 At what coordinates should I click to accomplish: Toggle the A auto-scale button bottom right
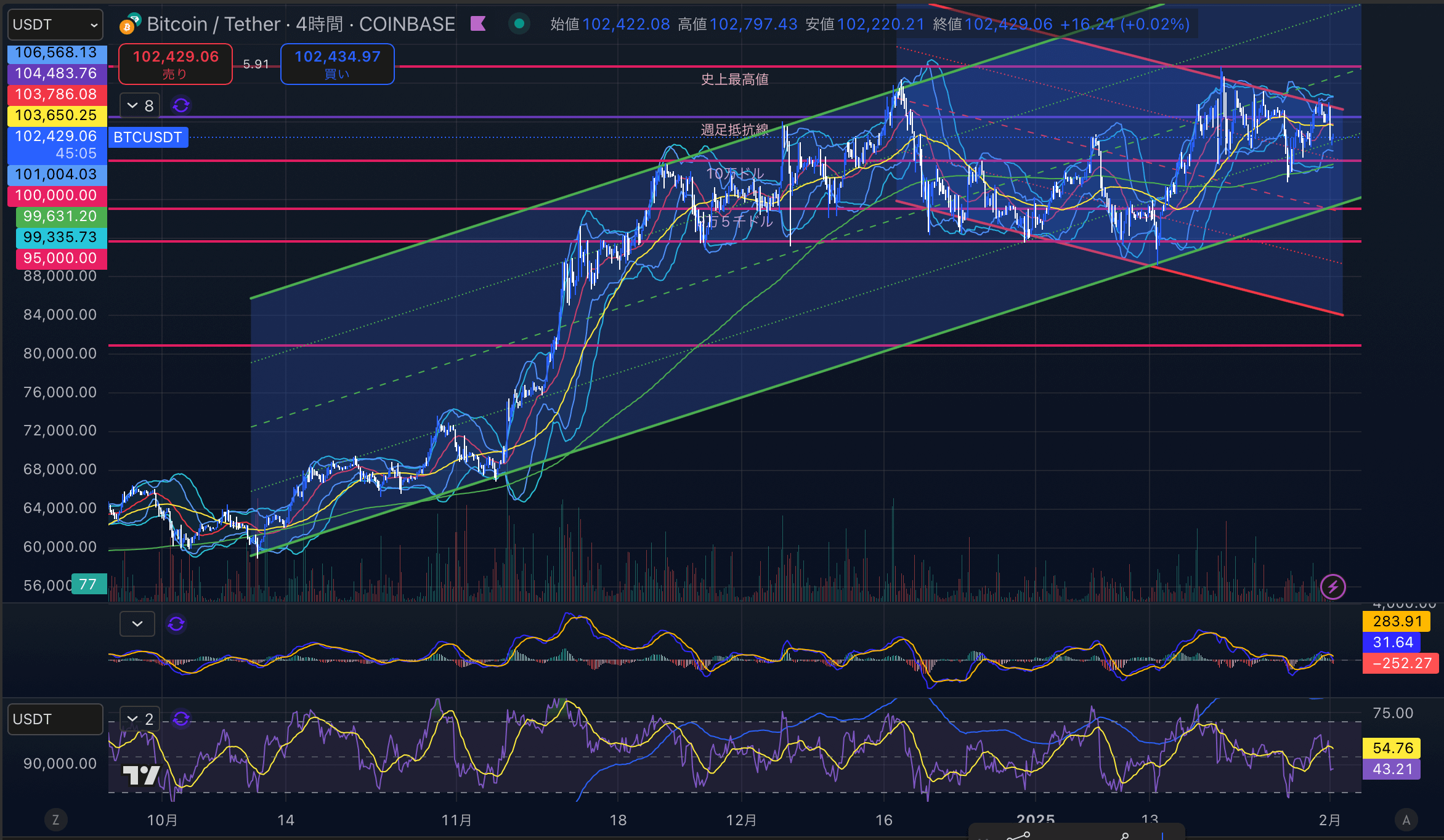click(1406, 820)
